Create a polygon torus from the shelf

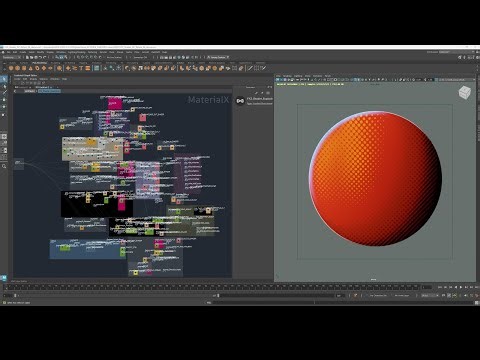tap(37, 68)
